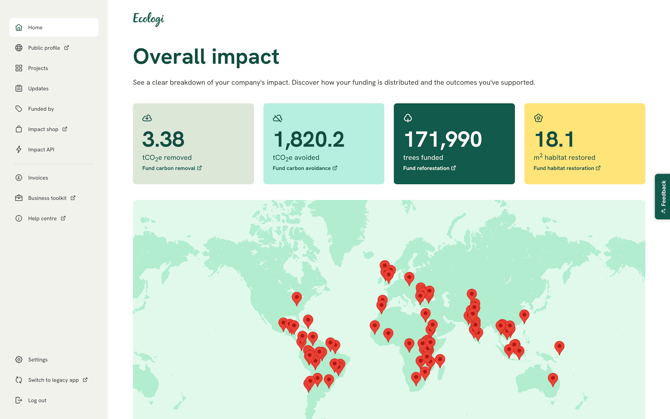Click the Ecologi logo
Screen dimensions: 670x419
[148, 19]
